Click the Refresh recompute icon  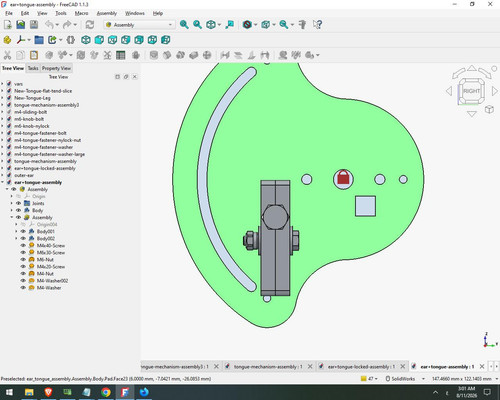[x=90, y=25]
